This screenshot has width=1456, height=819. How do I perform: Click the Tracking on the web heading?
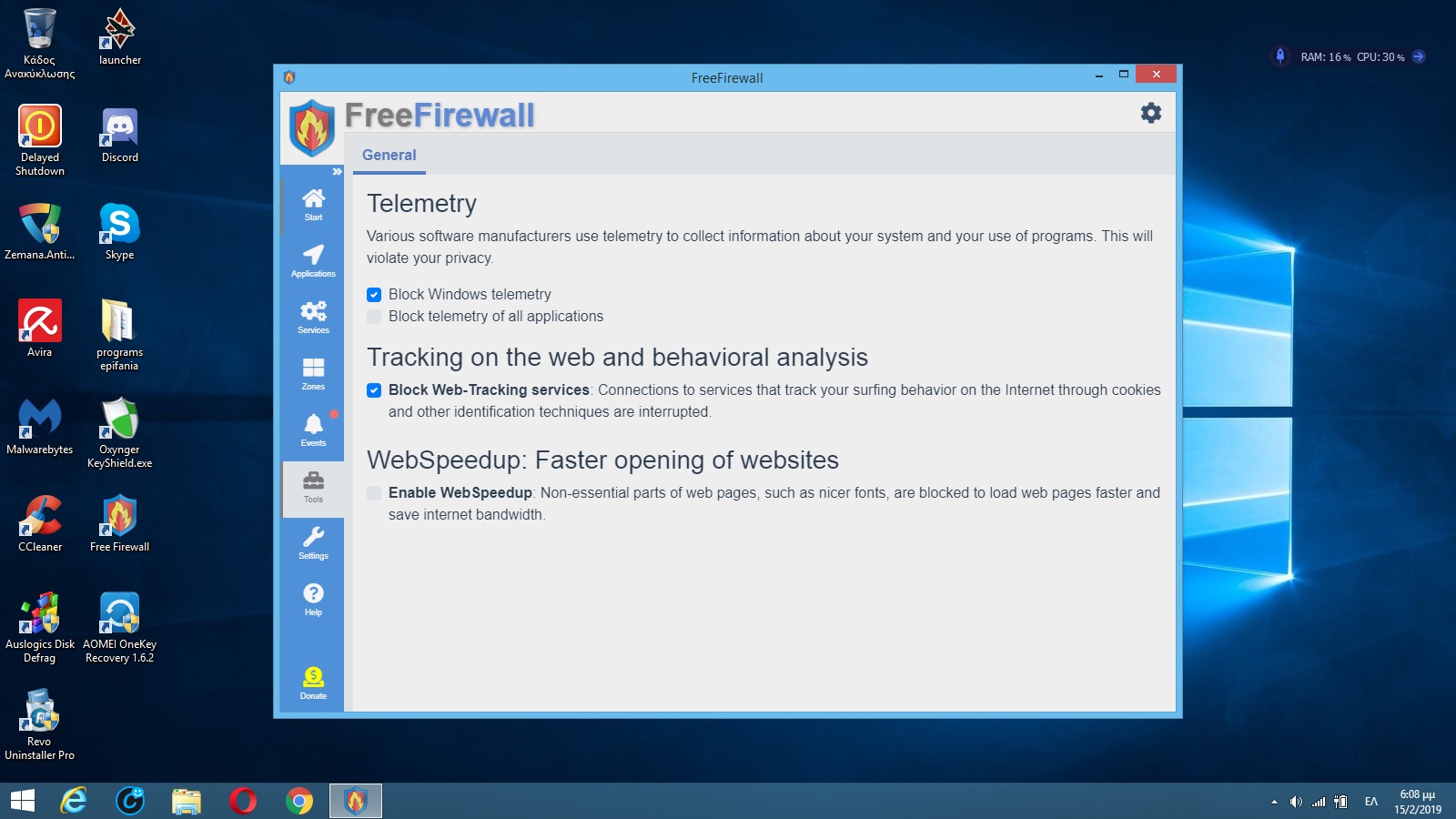[x=617, y=358]
